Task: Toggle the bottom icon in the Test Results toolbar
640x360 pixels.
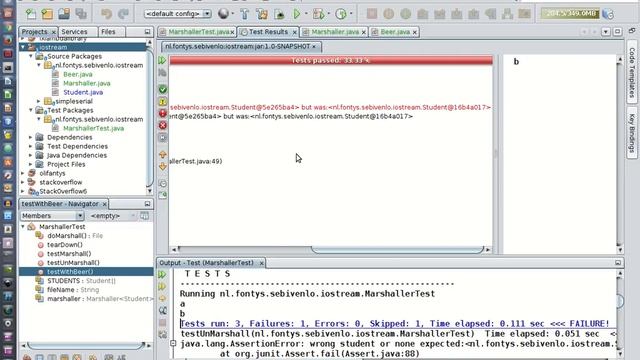Action: pyautogui.click(x=162, y=195)
